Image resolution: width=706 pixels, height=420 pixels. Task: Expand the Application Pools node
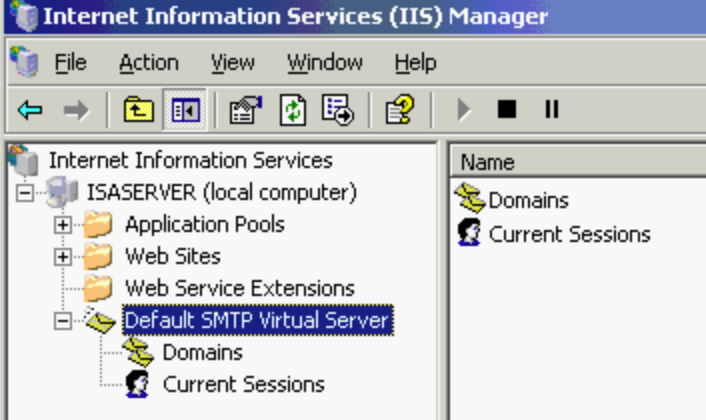pos(63,225)
